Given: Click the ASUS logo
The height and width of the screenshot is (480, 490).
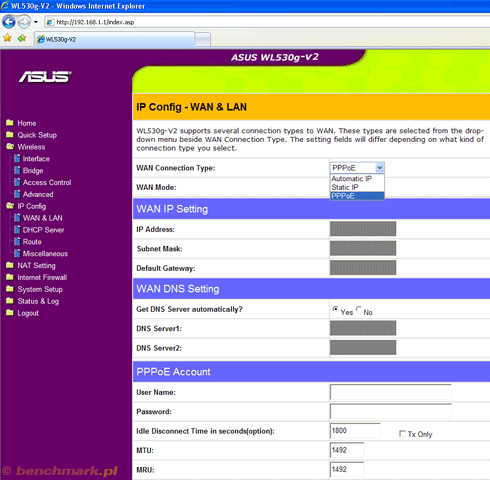Looking at the screenshot, I should point(45,77).
